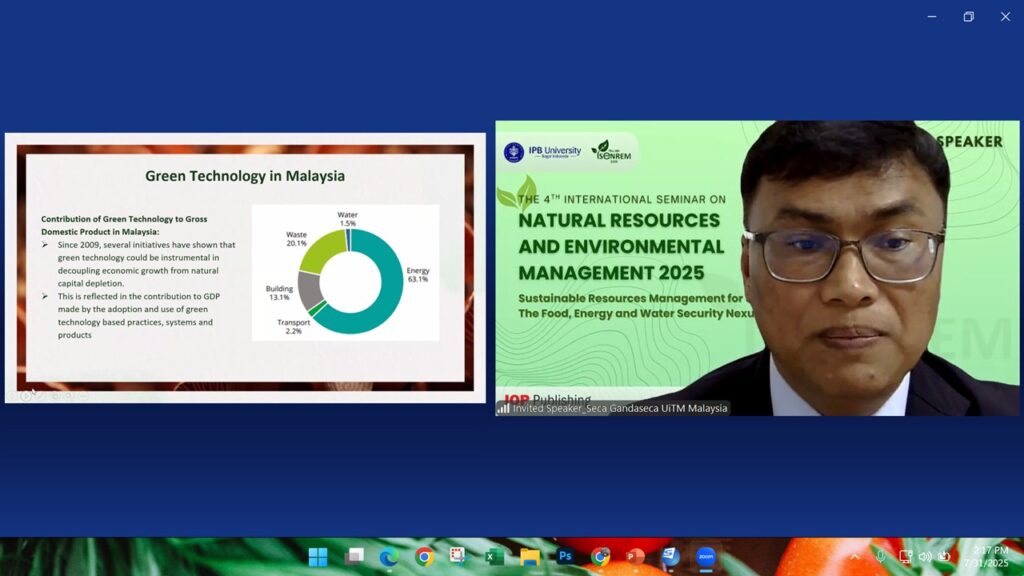
Task: Launch Photoshop from the taskbar
Action: (565, 557)
